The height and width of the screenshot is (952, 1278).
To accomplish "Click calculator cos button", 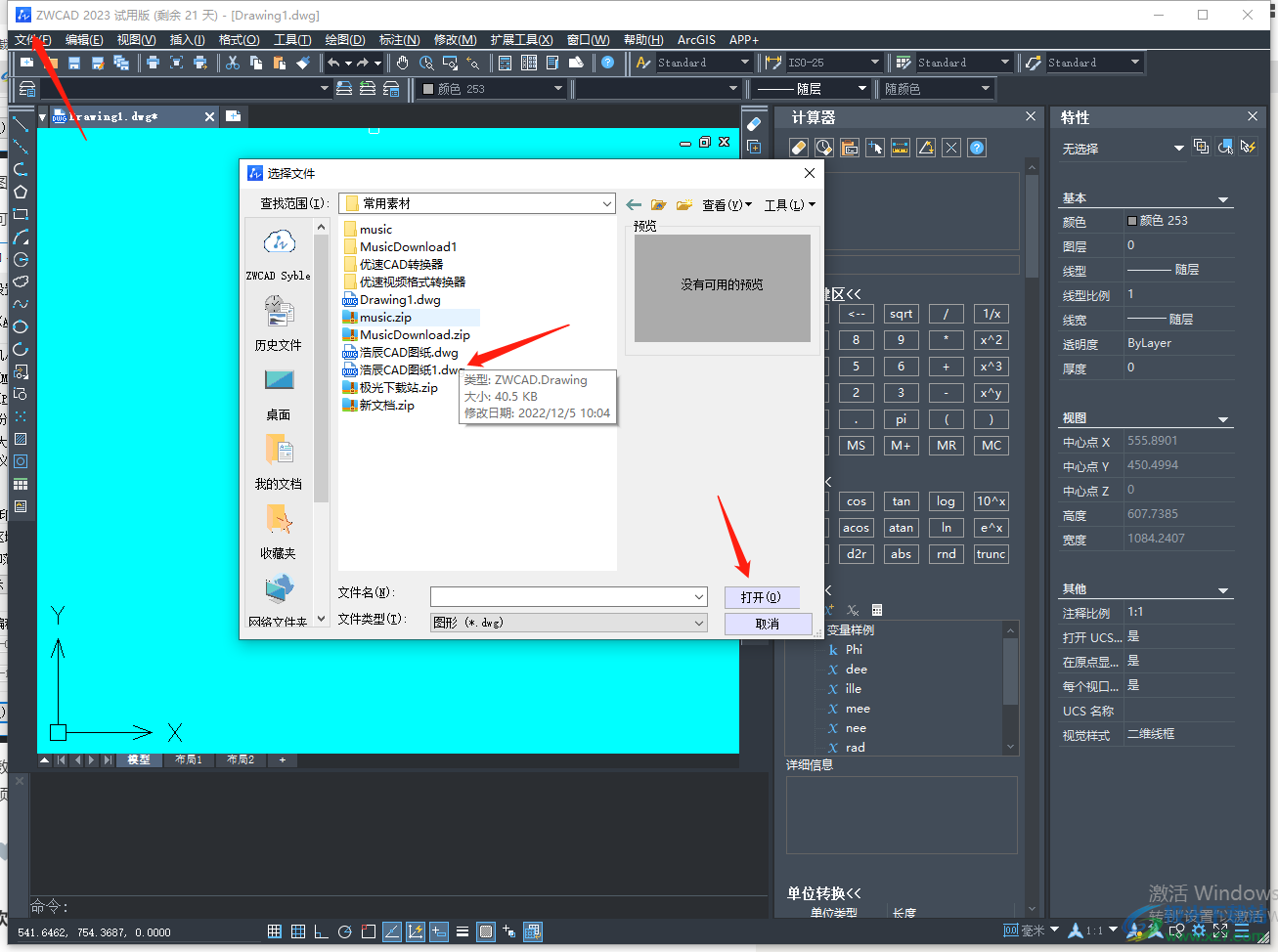I will click(857, 501).
